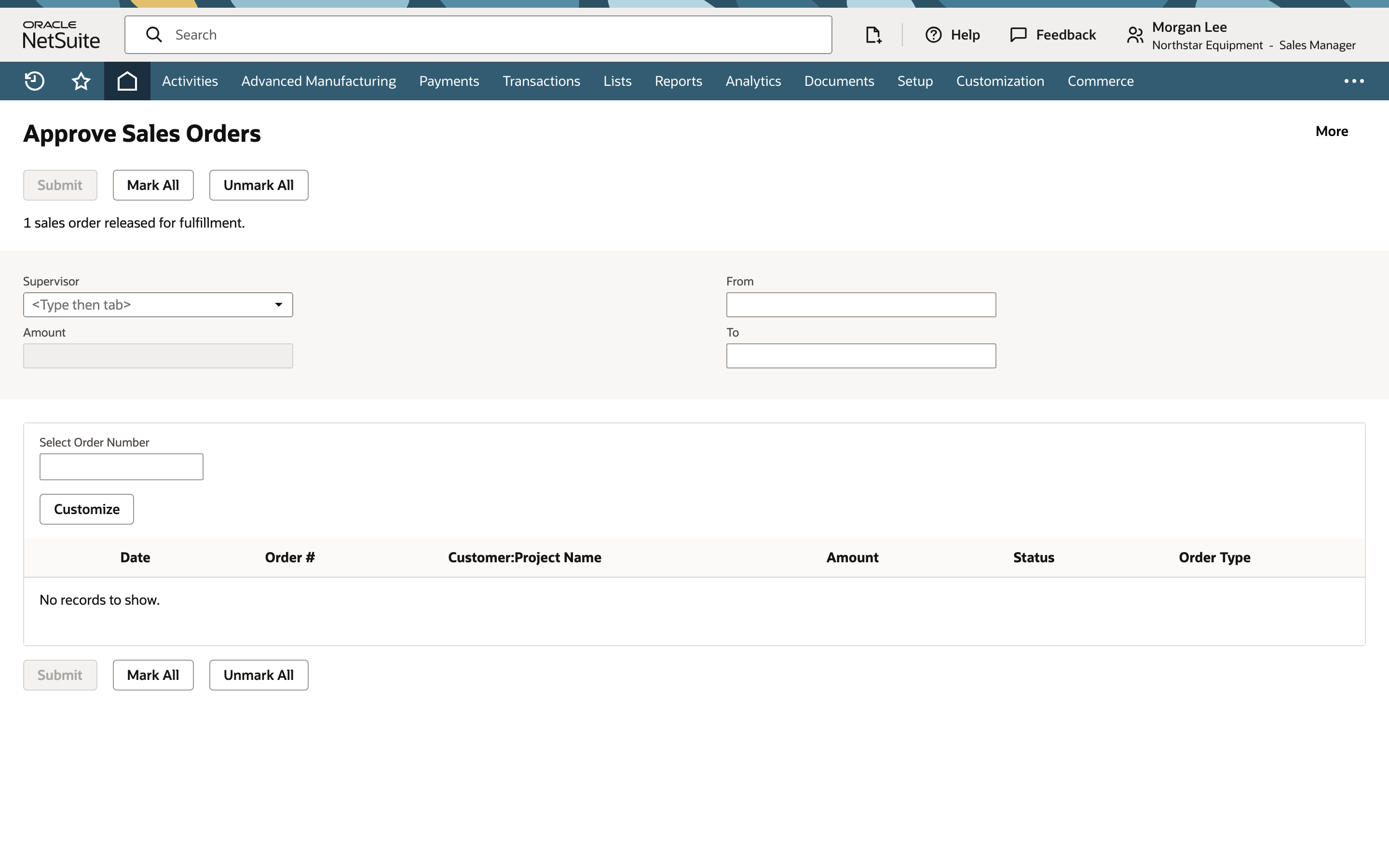Click the top Unmark All button
This screenshot has height=868, width=1389.
coord(259,186)
